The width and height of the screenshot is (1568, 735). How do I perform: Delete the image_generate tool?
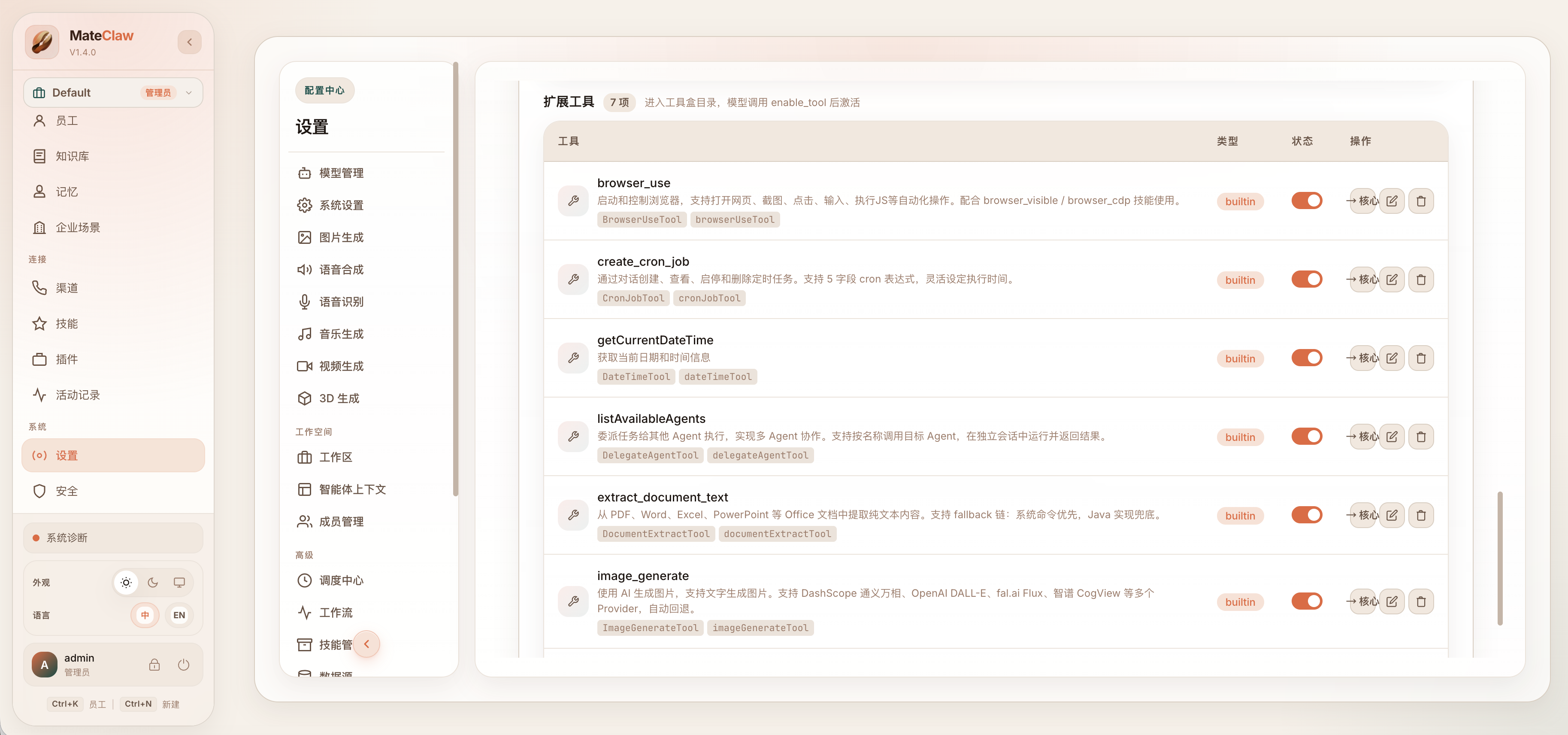1421,601
